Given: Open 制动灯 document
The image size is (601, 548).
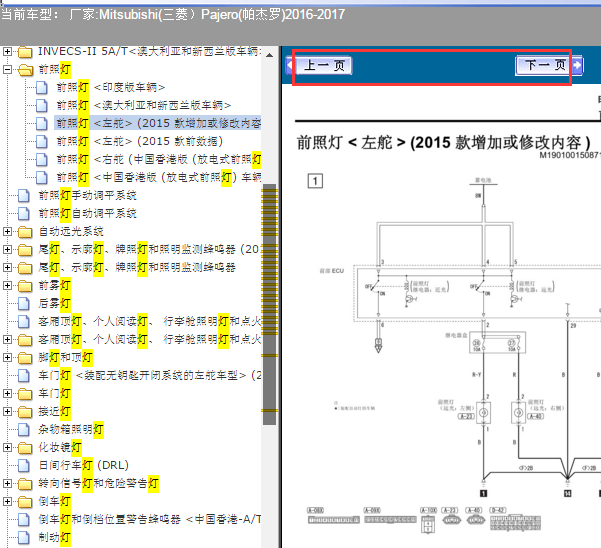Looking at the screenshot, I should 54,538.
